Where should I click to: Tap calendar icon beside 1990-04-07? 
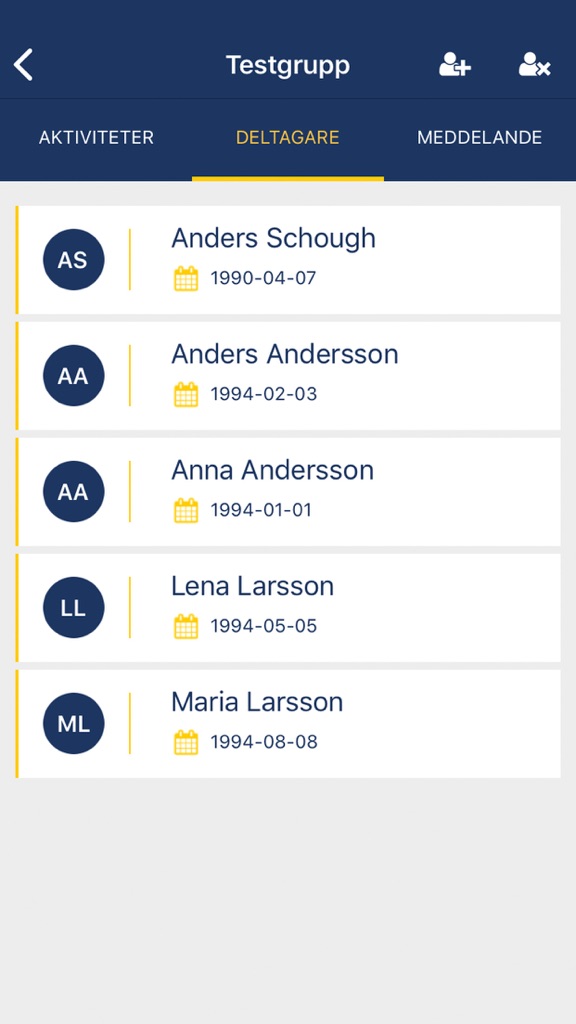point(186,279)
